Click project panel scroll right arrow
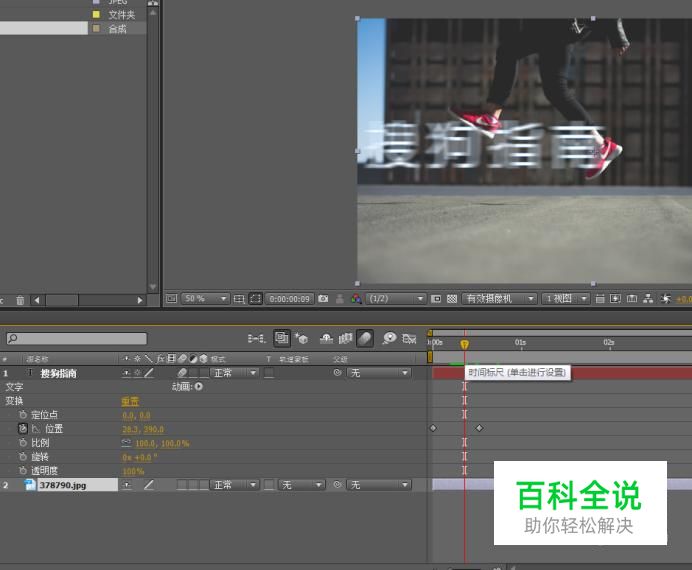The height and width of the screenshot is (570, 692). [x=140, y=300]
